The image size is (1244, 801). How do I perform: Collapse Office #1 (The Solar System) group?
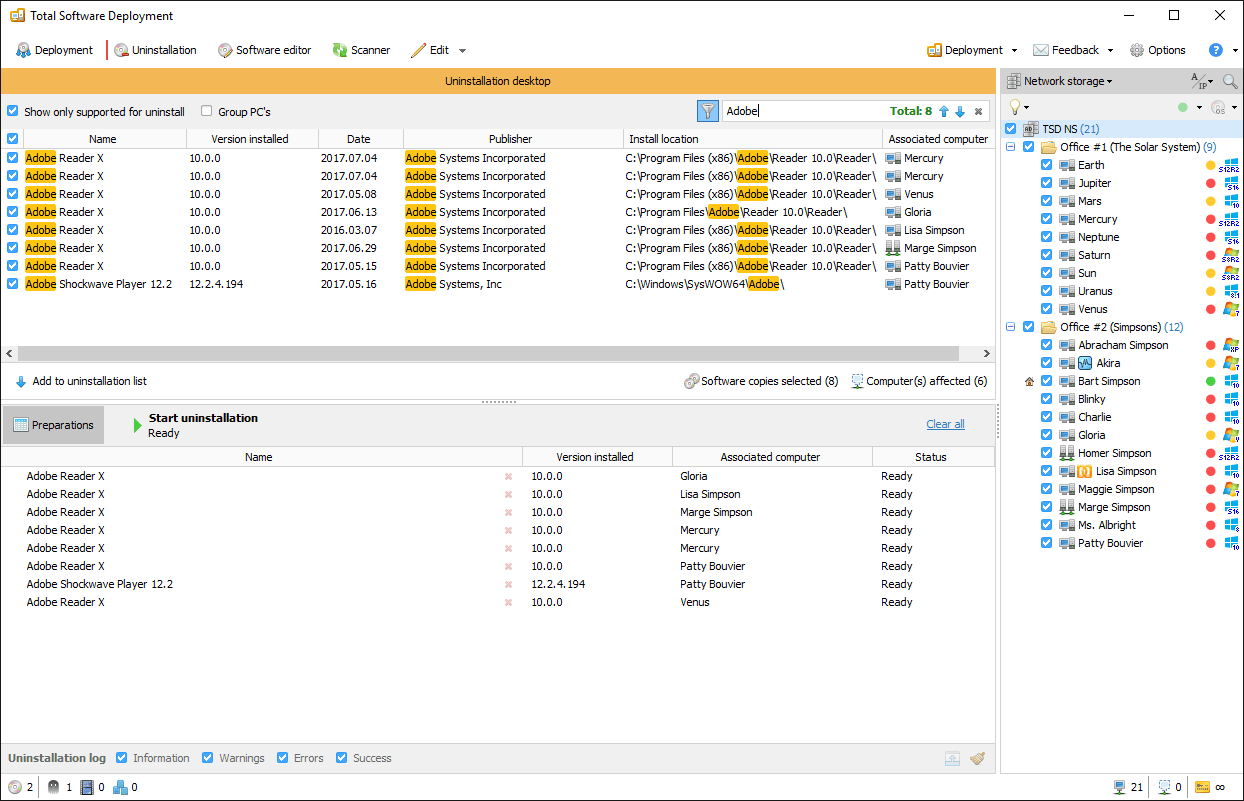point(1011,147)
